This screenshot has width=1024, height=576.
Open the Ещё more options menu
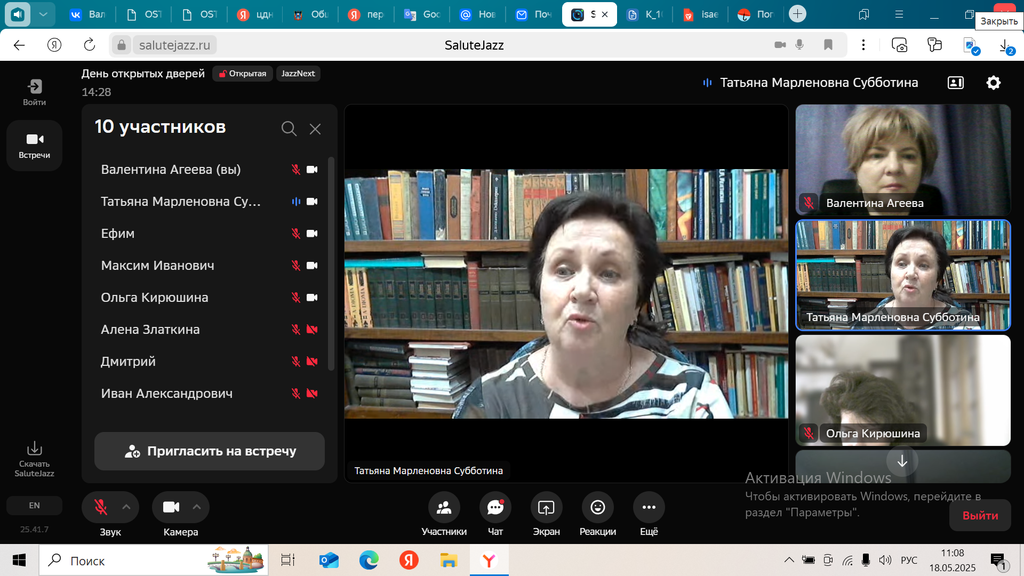[x=648, y=508]
